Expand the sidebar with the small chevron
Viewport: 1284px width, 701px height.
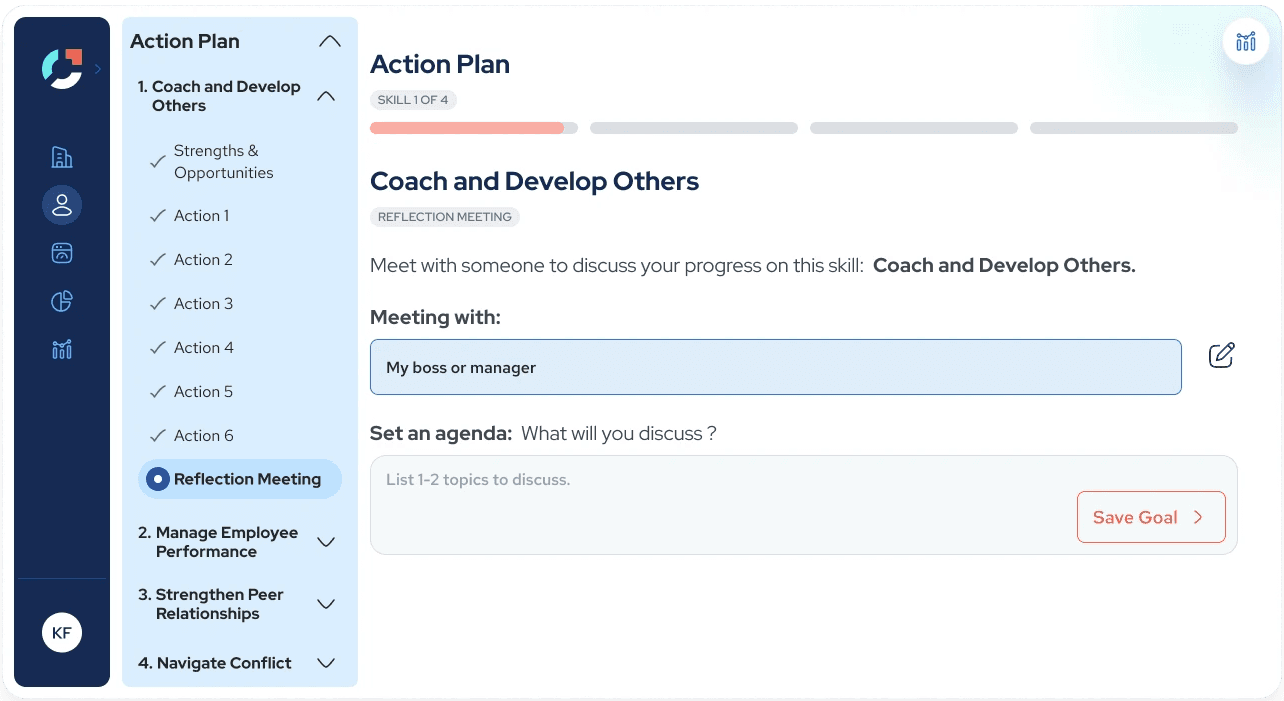(98, 69)
